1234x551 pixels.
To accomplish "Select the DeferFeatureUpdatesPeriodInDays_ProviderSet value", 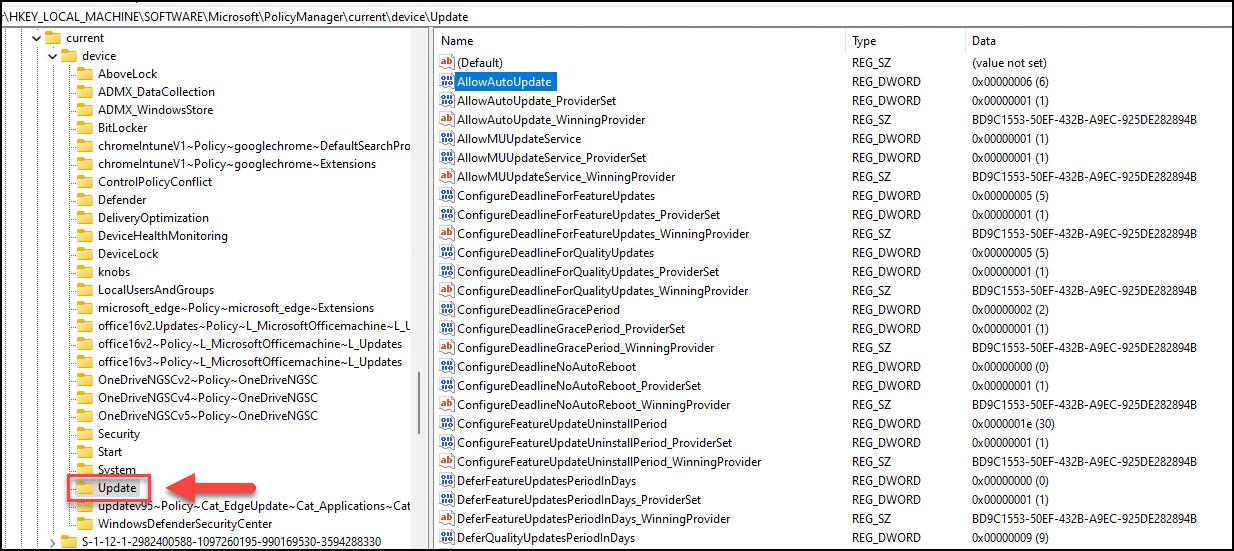I will point(579,500).
